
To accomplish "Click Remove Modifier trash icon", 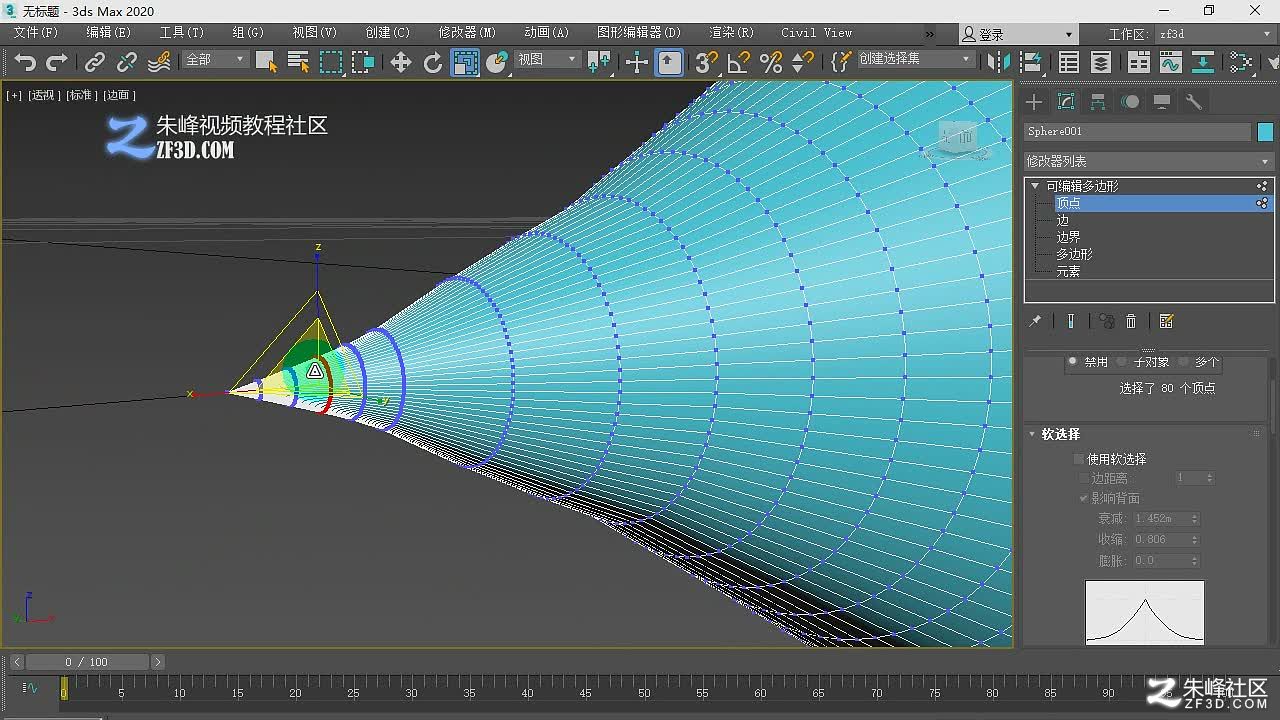I will [1131, 321].
